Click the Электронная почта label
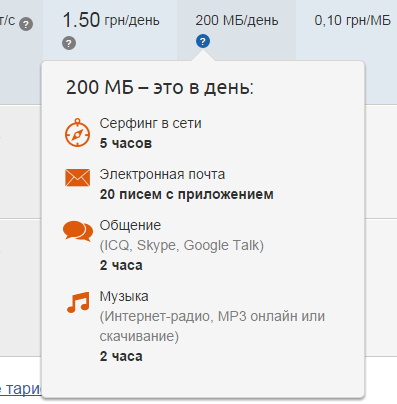397x404 pixels. click(x=162, y=174)
